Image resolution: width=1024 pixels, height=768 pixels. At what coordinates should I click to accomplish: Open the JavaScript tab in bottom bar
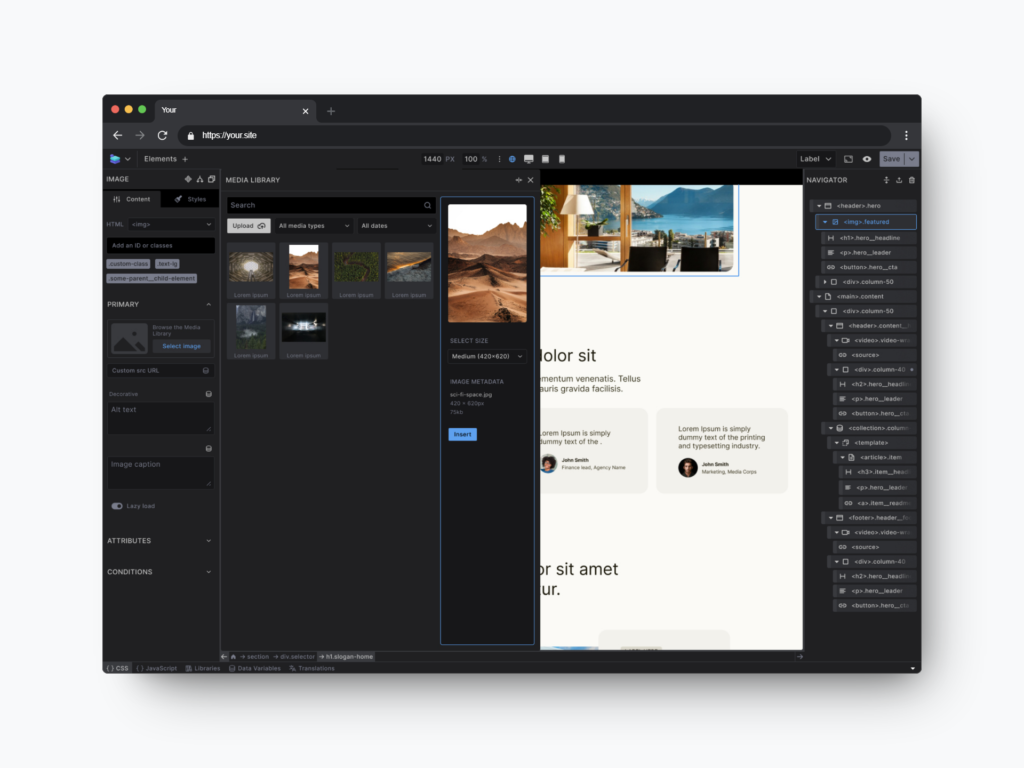(157, 668)
